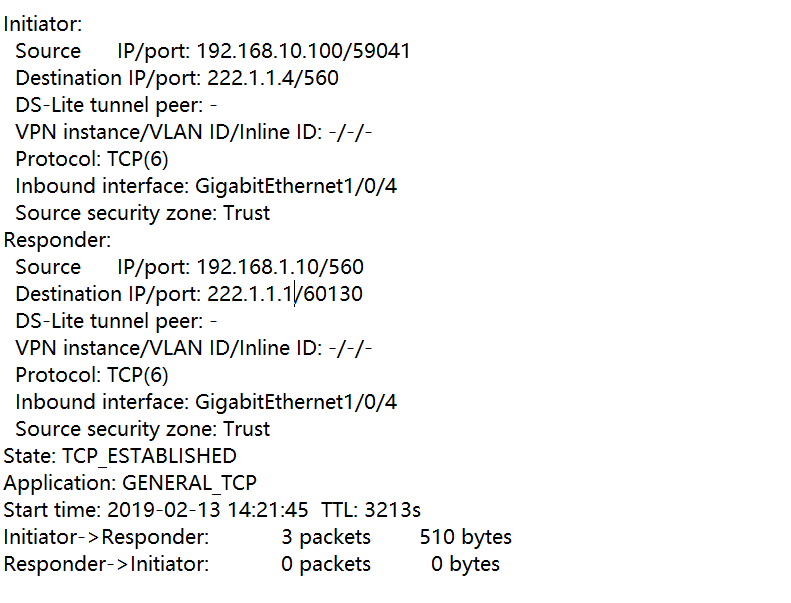Click the Responder source IP 192.168.1.10/560

pos(280,267)
